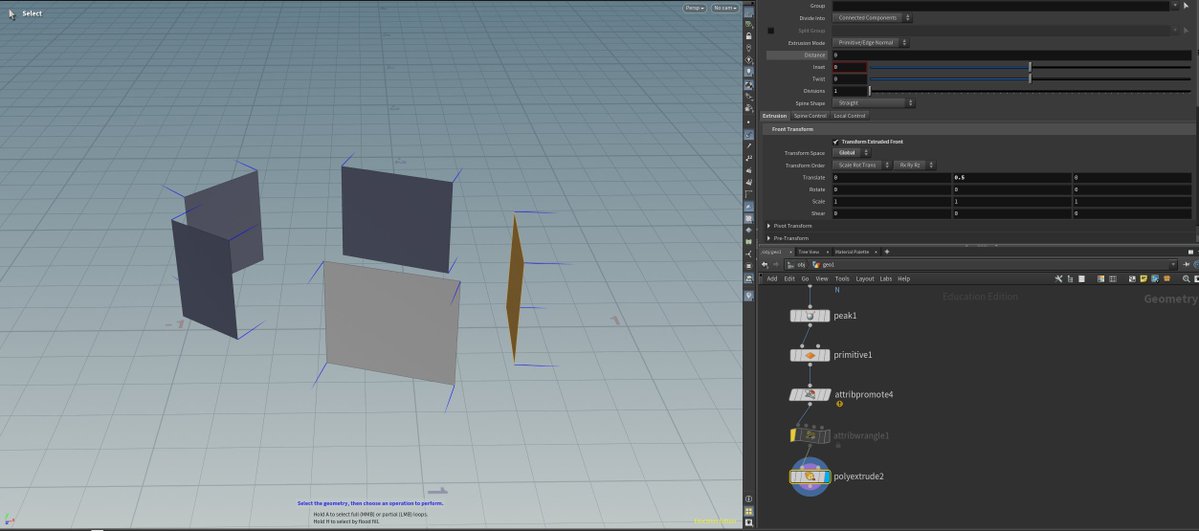This screenshot has width=1199, height=531.
Task: Switch to the Extrusion tab
Action: (775, 116)
